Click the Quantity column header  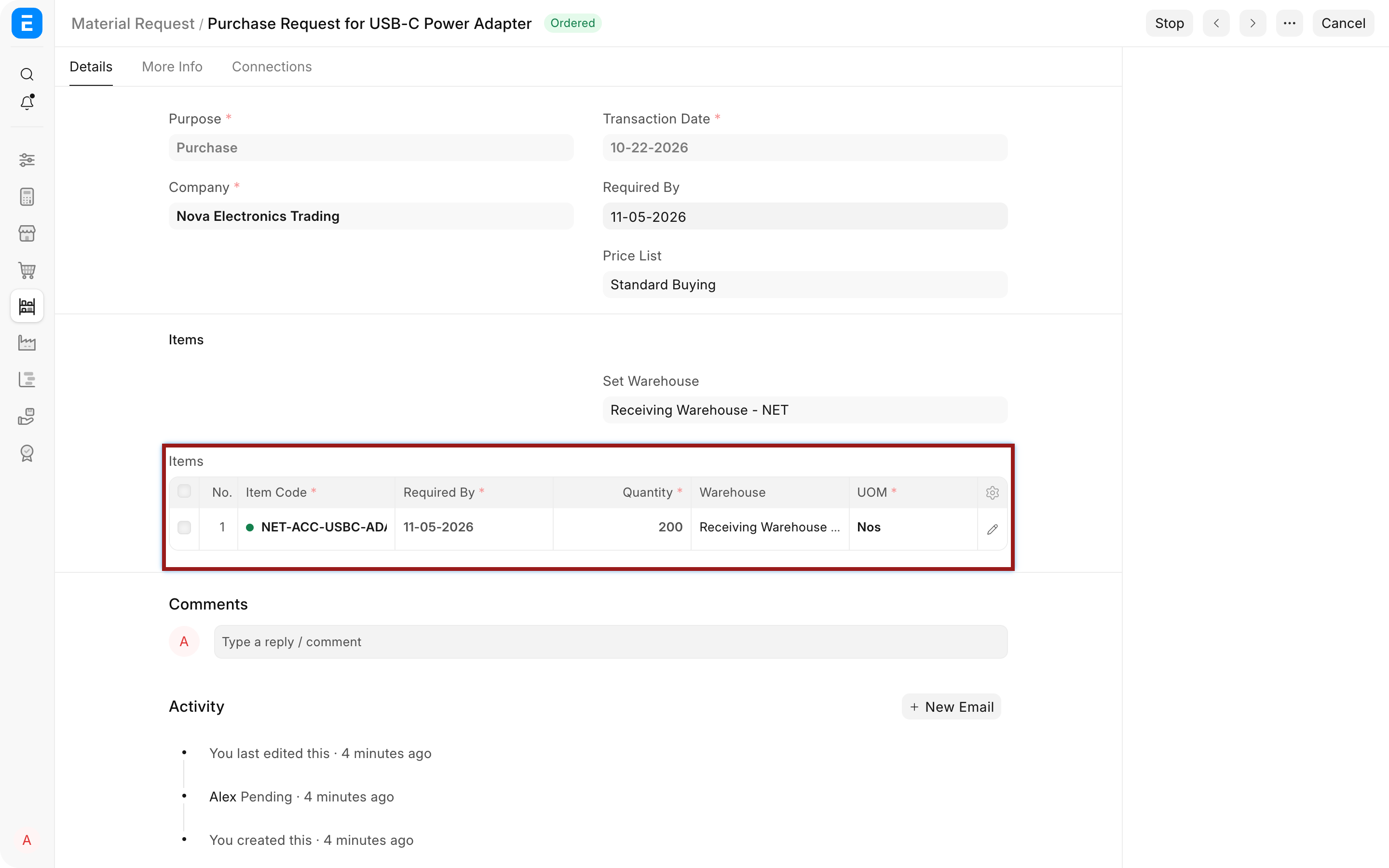pos(622,492)
